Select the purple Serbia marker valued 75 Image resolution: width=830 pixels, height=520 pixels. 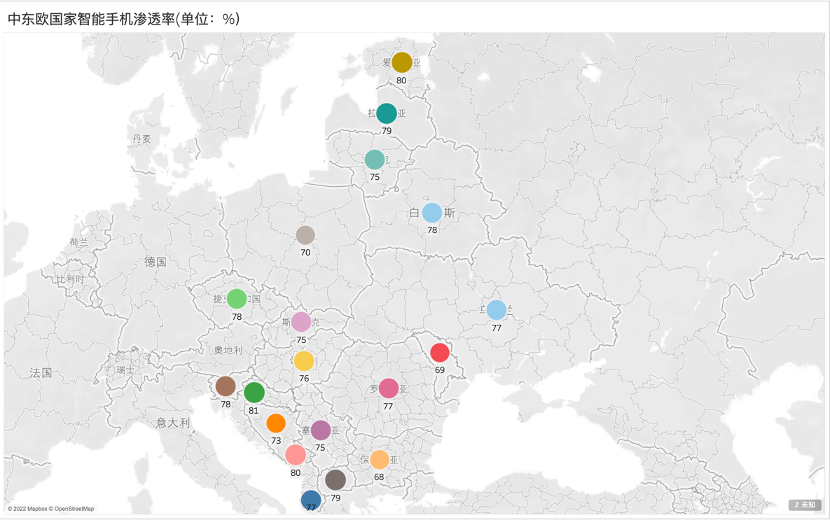321,430
